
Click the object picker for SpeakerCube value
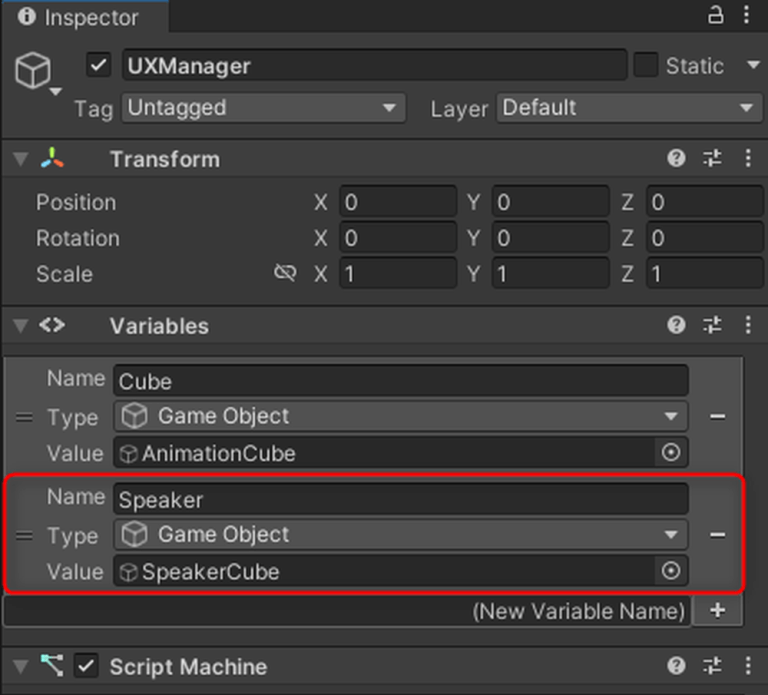tap(671, 571)
